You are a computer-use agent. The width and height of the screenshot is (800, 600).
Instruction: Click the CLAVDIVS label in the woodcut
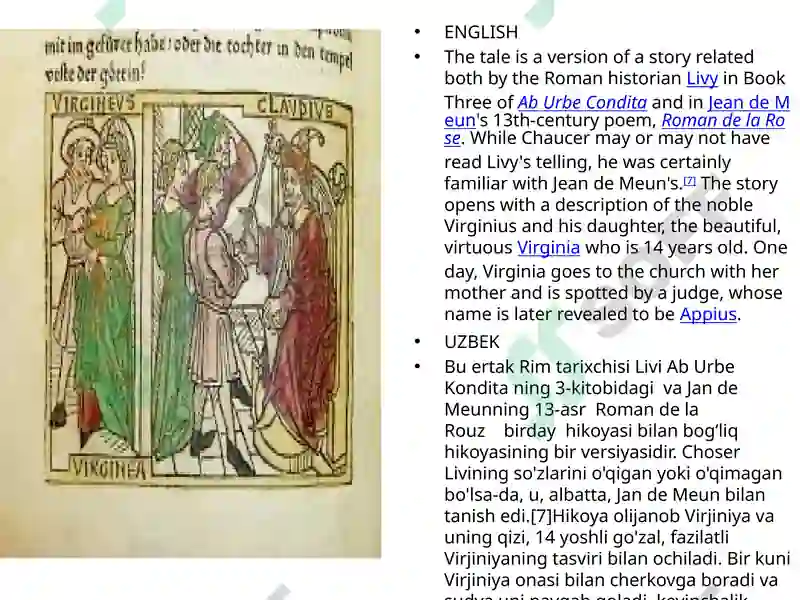295,108
